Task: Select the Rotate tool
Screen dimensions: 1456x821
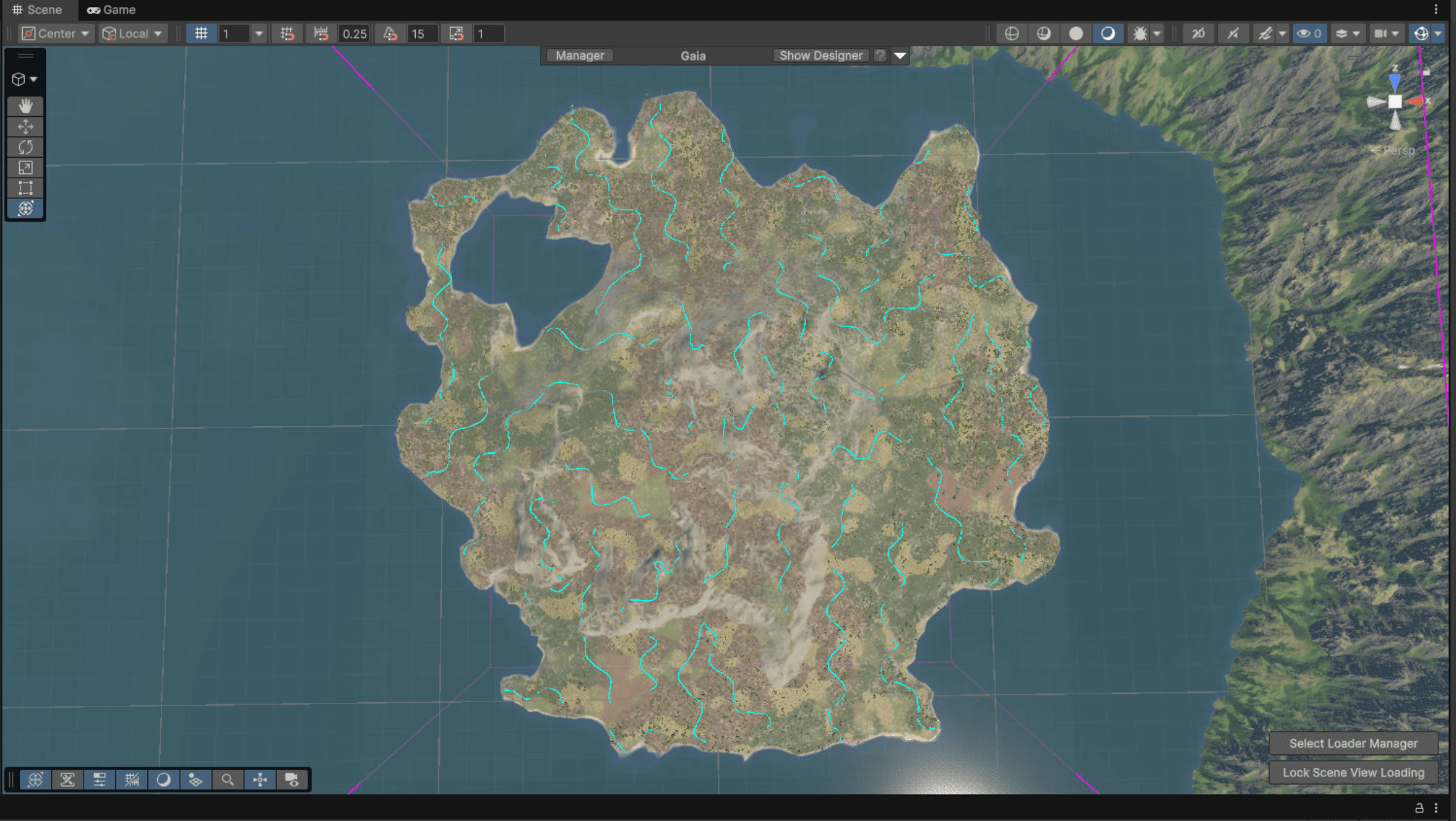Action: tap(25, 147)
